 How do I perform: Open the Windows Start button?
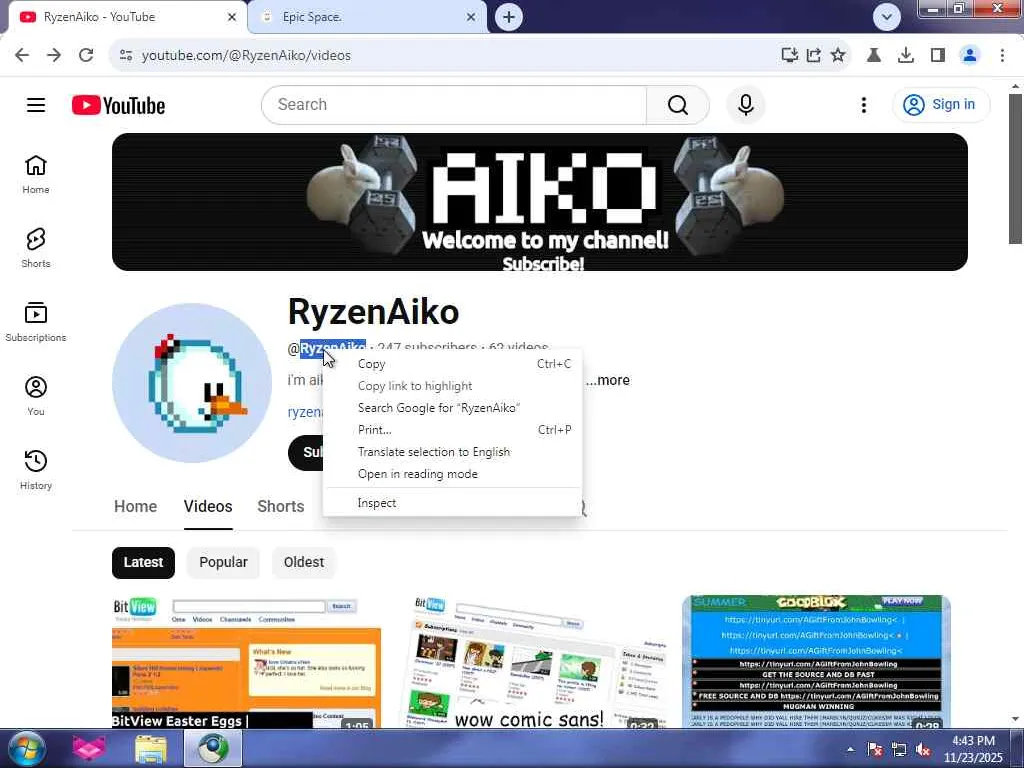[25, 748]
